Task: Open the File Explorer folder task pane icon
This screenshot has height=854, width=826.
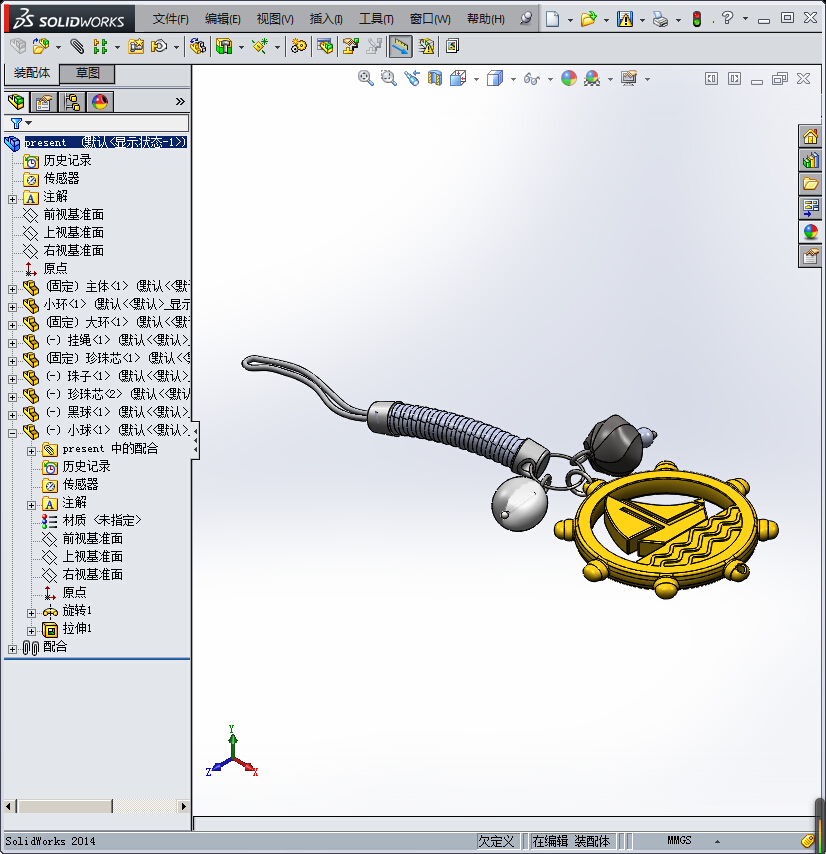Action: pyautogui.click(x=811, y=184)
